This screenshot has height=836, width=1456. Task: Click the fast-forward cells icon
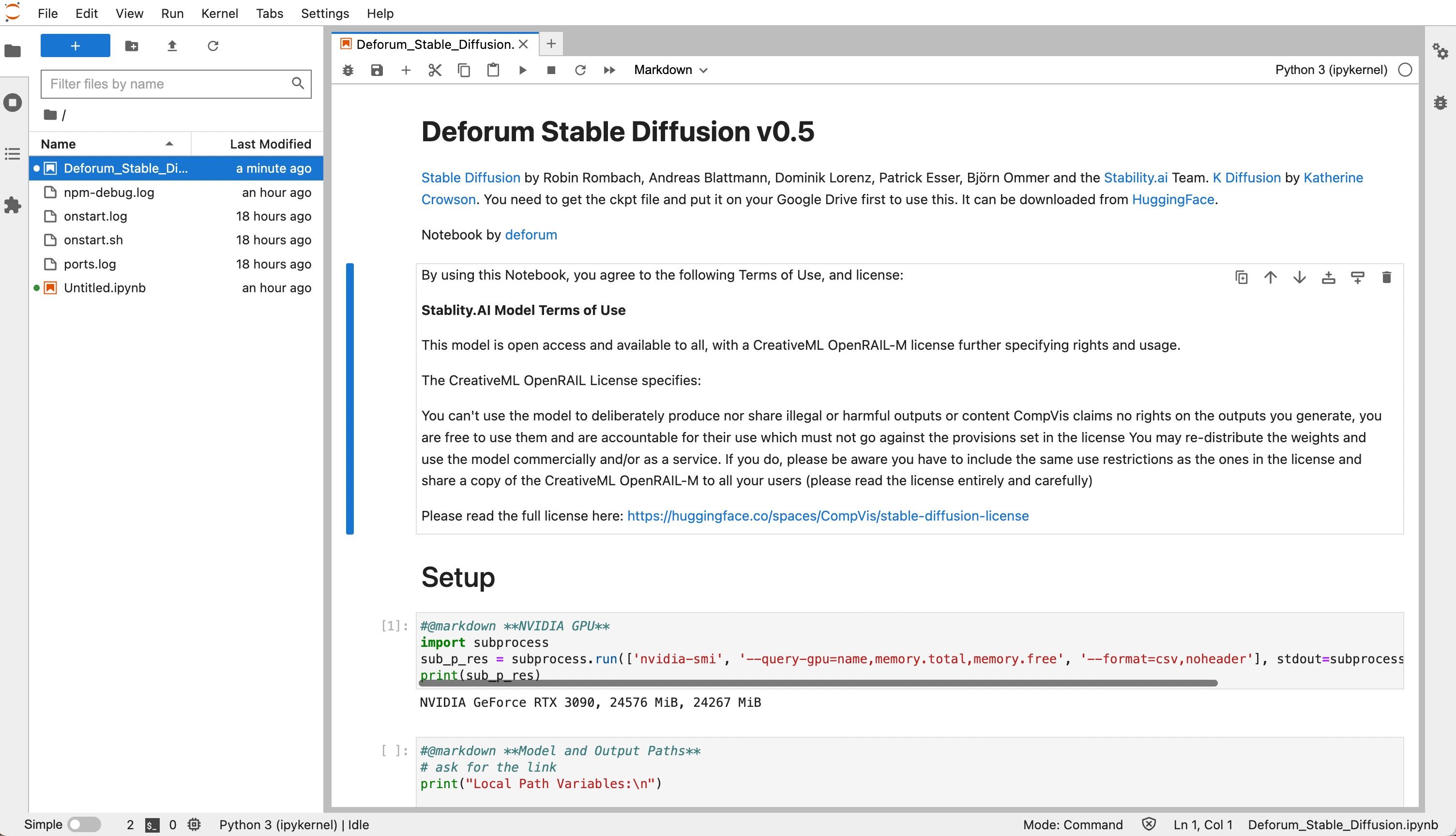[x=610, y=70]
